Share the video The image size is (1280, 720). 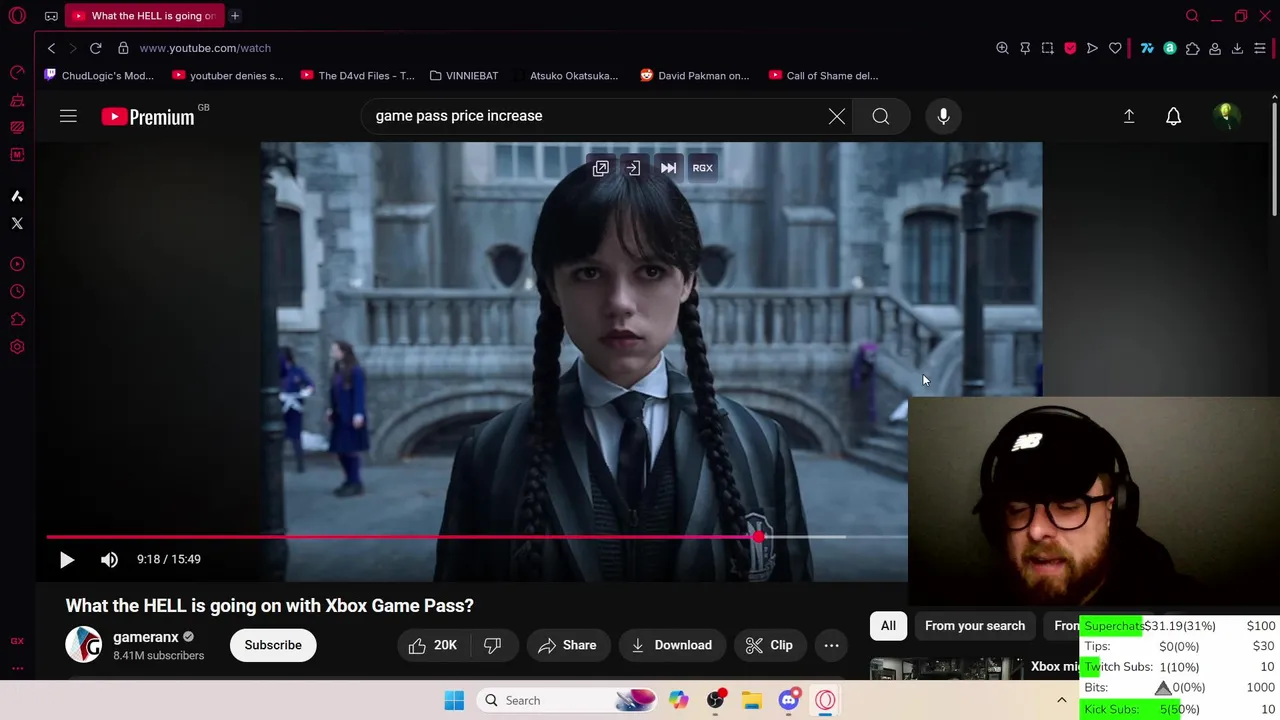pos(568,645)
